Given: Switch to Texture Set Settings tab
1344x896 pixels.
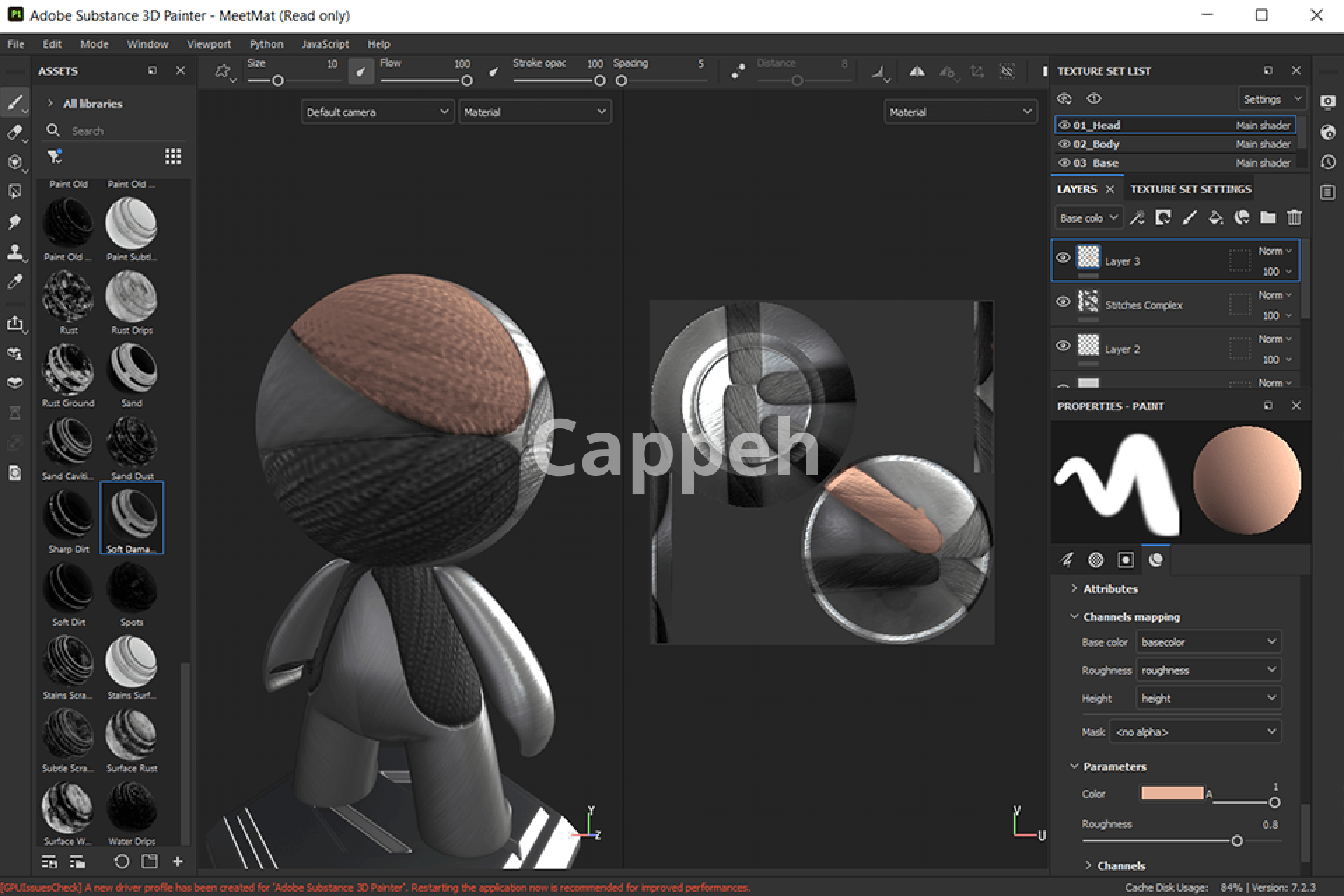Looking at the screenshot, I should pos(1190,189).
